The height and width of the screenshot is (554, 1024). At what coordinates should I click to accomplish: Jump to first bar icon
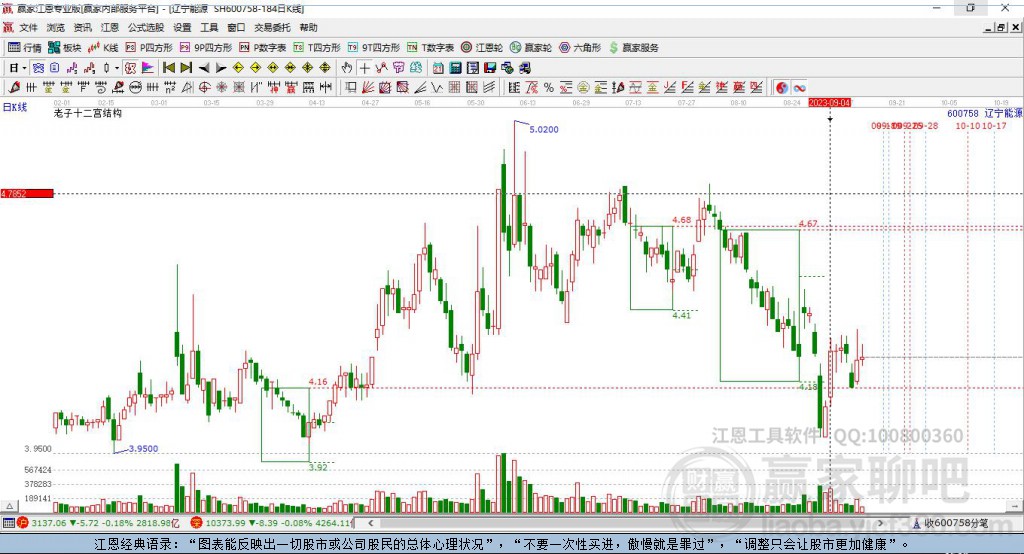coord(168,68)
